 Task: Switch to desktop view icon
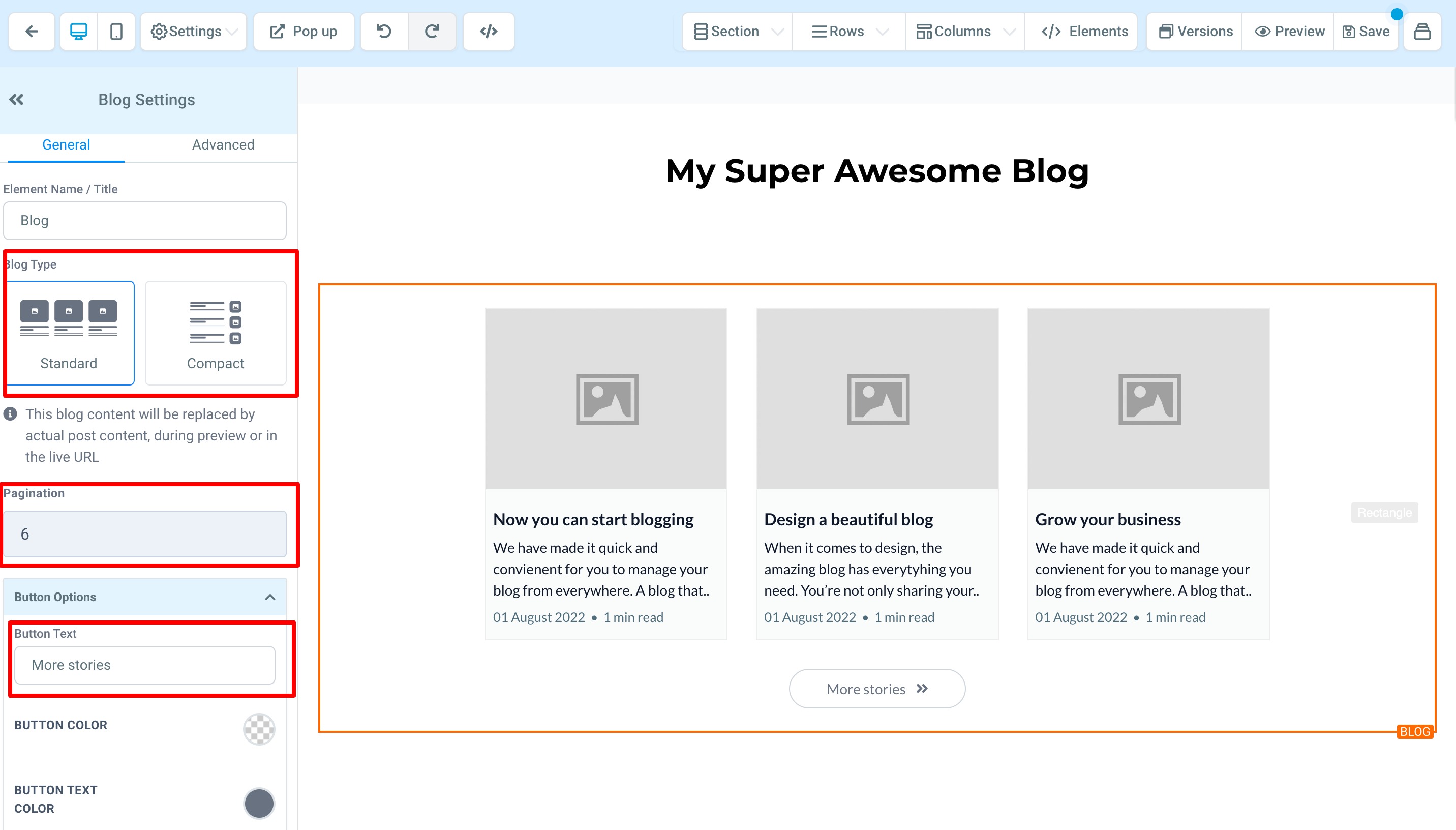(x=79, y=32)
